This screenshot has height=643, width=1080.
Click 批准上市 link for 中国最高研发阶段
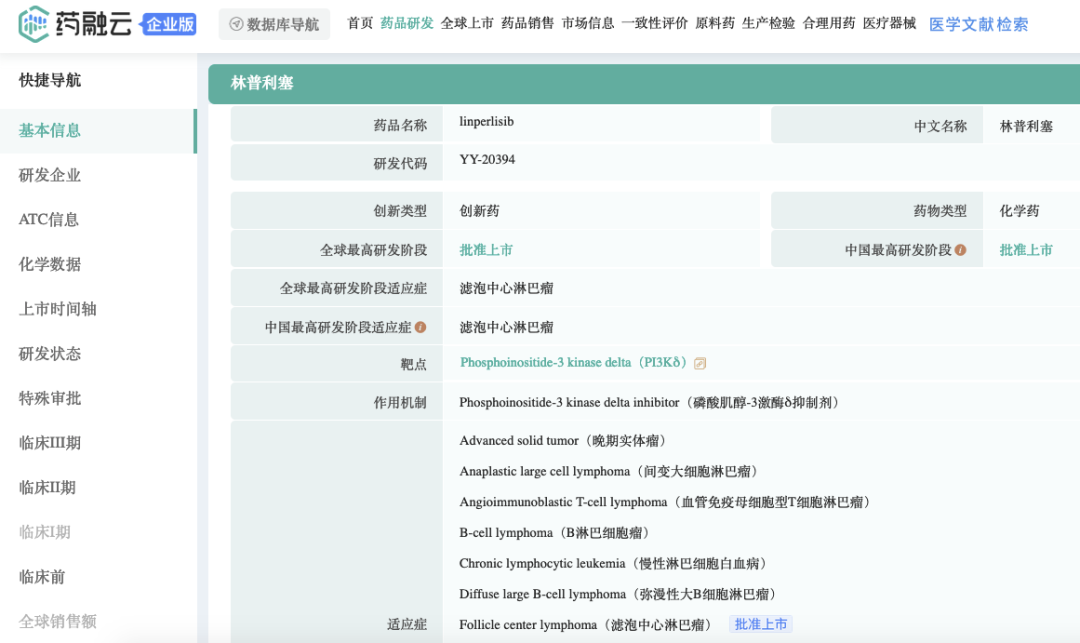pyautogui.click(x=1026, y=250)
